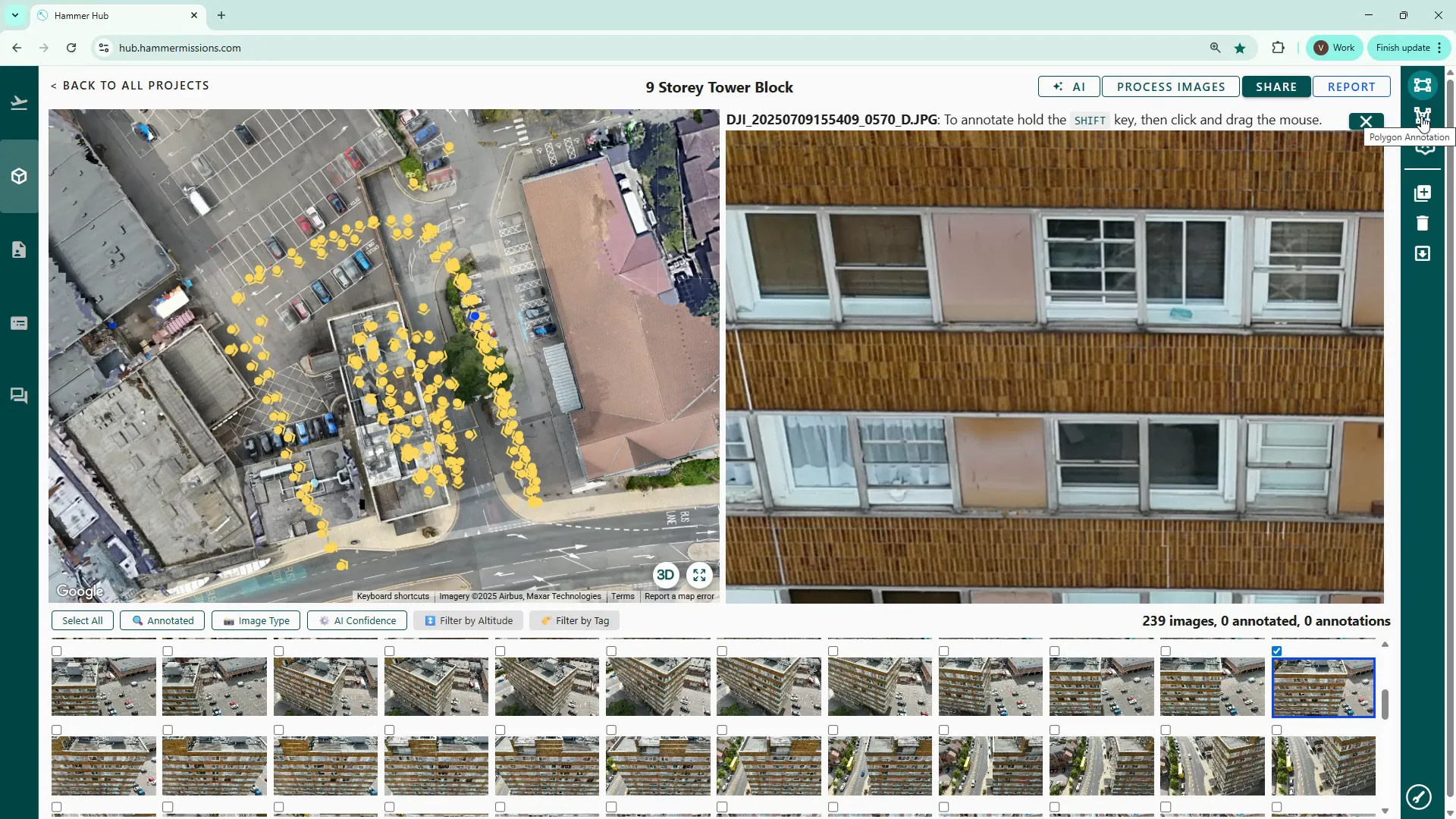This screenshot has height=819, width=1456.
Task: Click the add copy plus icon
Action: (x=1422, y=193)
